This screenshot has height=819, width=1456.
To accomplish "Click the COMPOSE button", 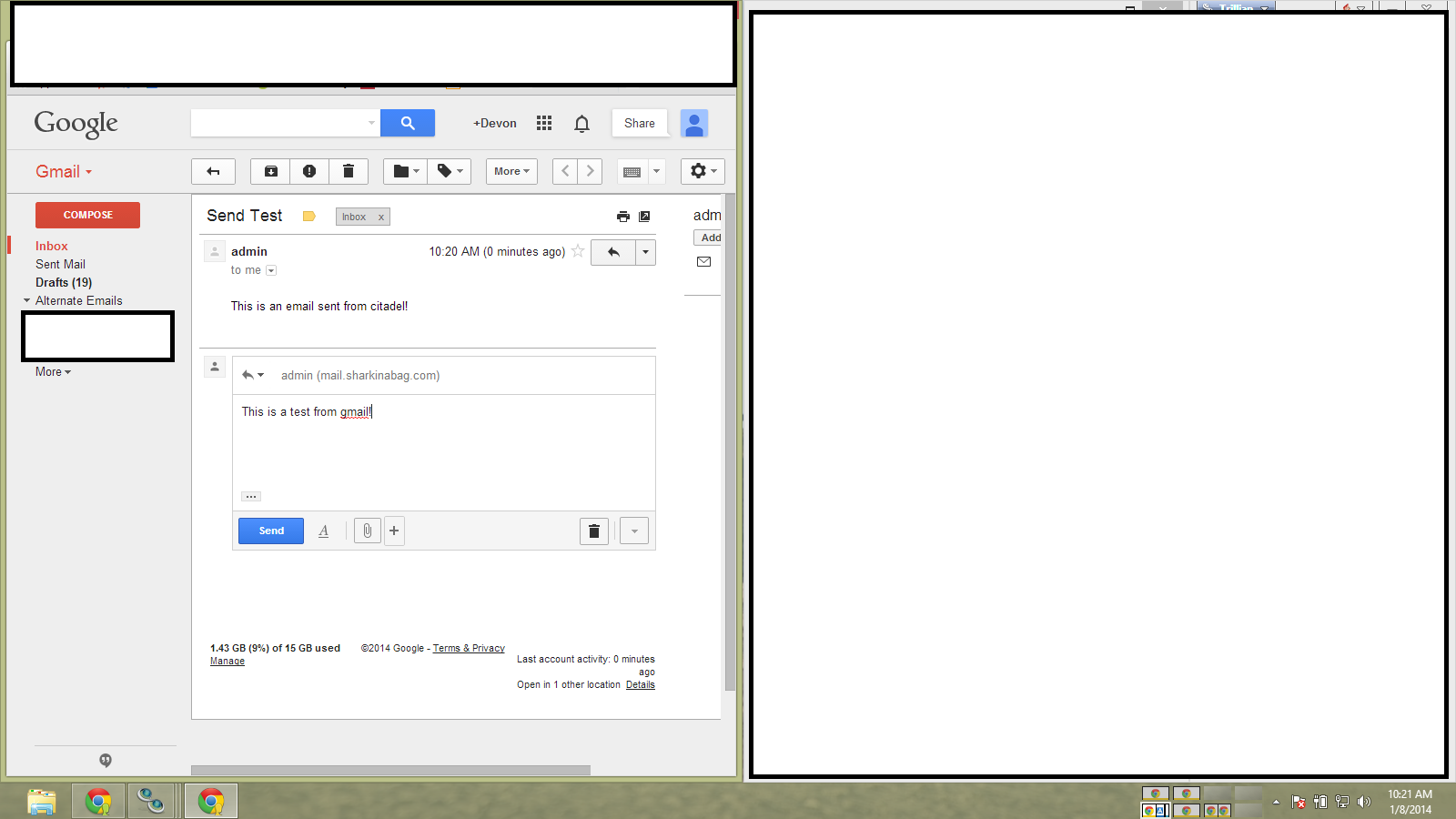I will tap(87, 215).
